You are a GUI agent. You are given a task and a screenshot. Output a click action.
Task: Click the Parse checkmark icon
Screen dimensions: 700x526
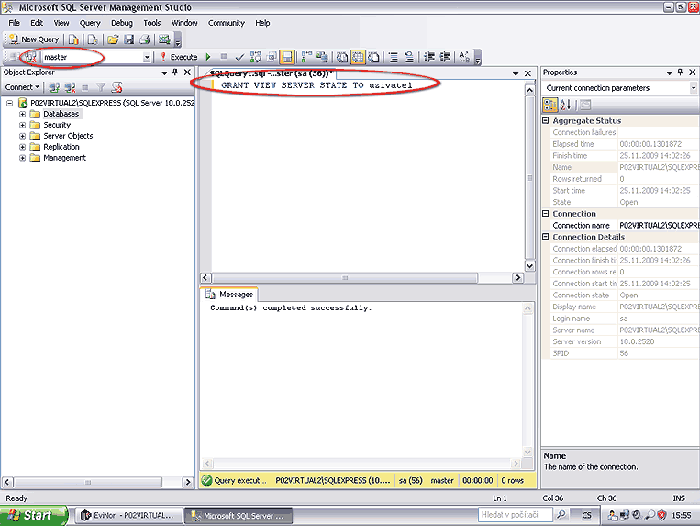pos(240,57)
